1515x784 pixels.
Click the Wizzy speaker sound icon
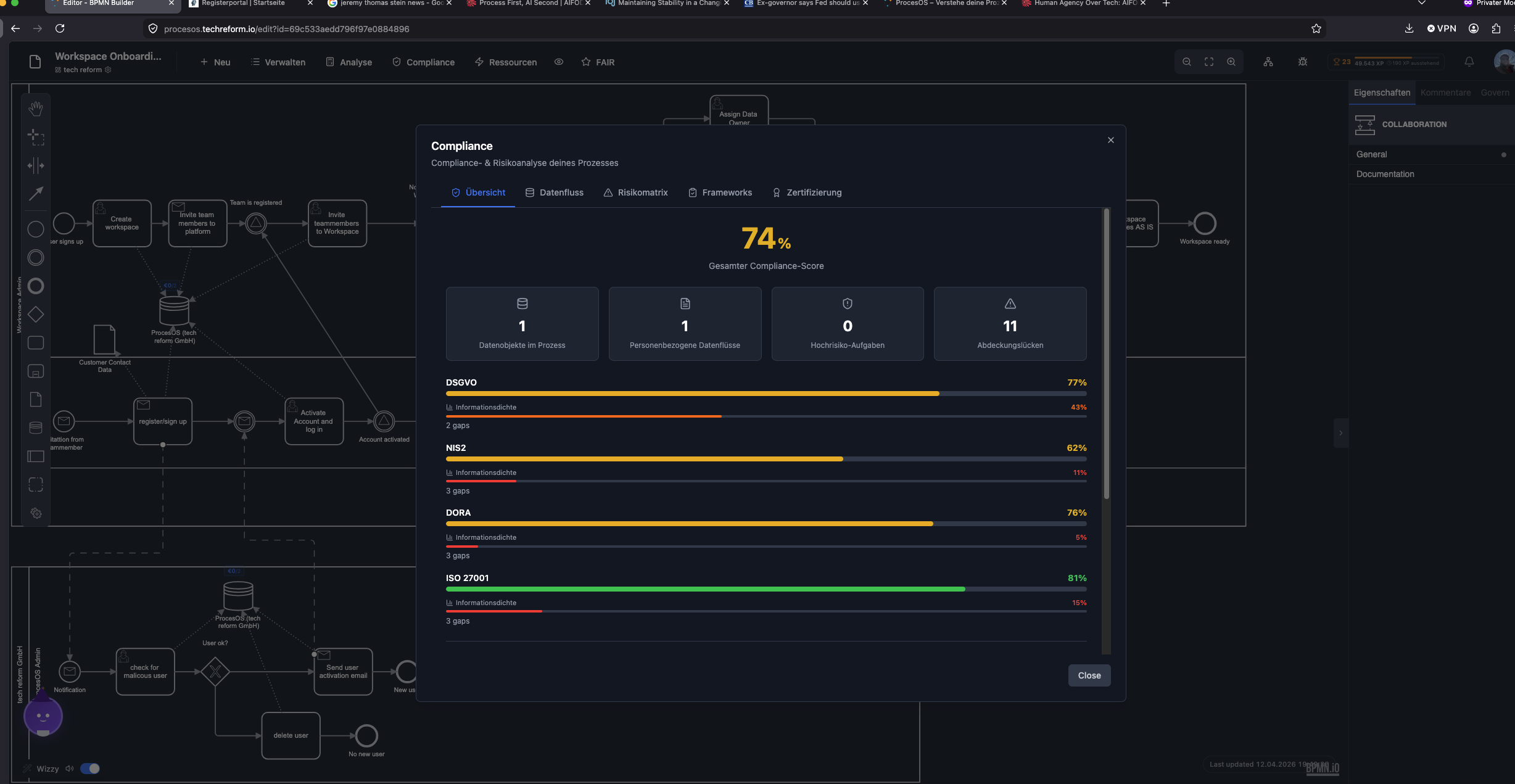point(70,769)
